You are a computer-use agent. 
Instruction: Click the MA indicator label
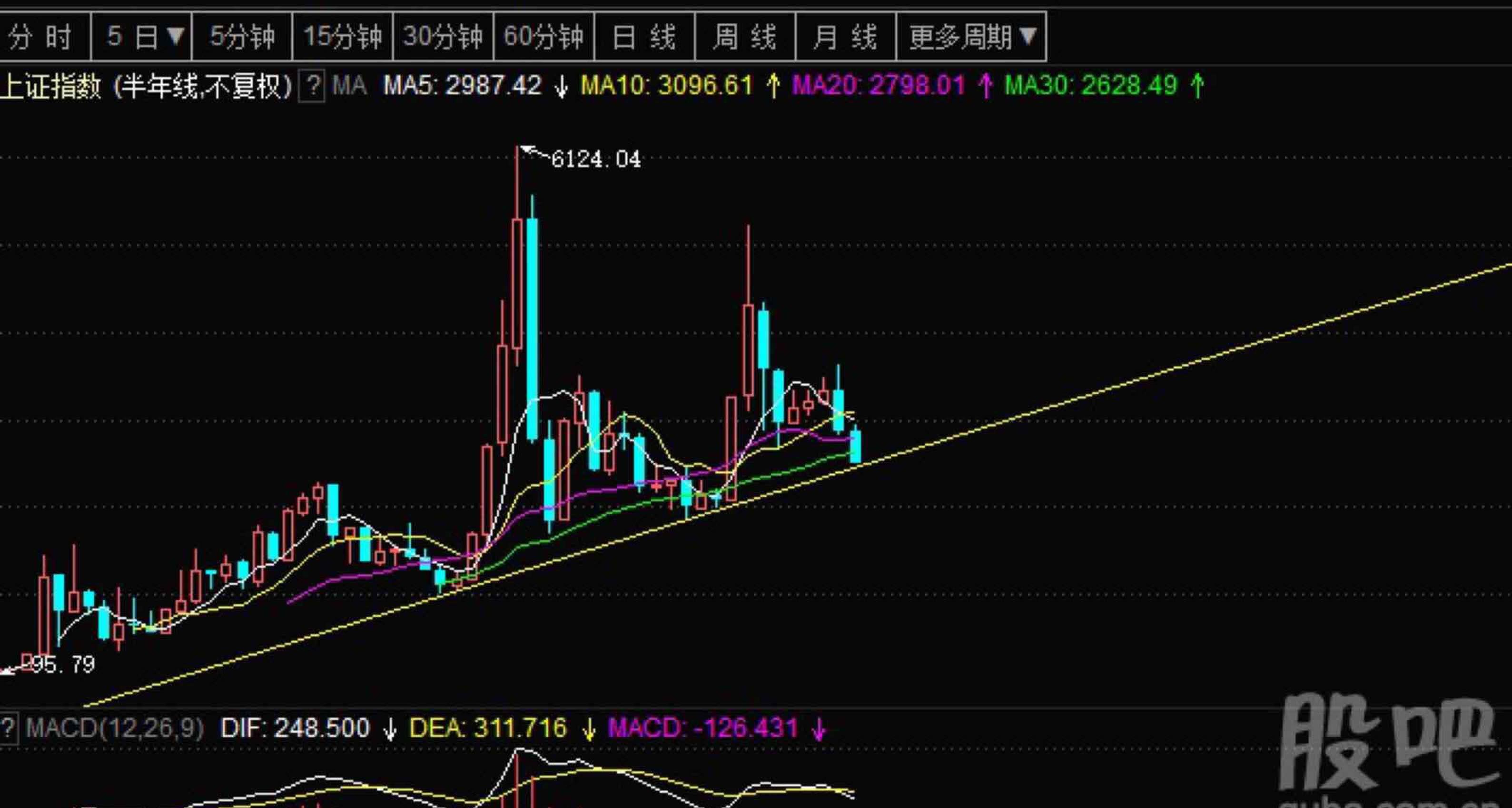pyautogui.click(x=350, y=86)
